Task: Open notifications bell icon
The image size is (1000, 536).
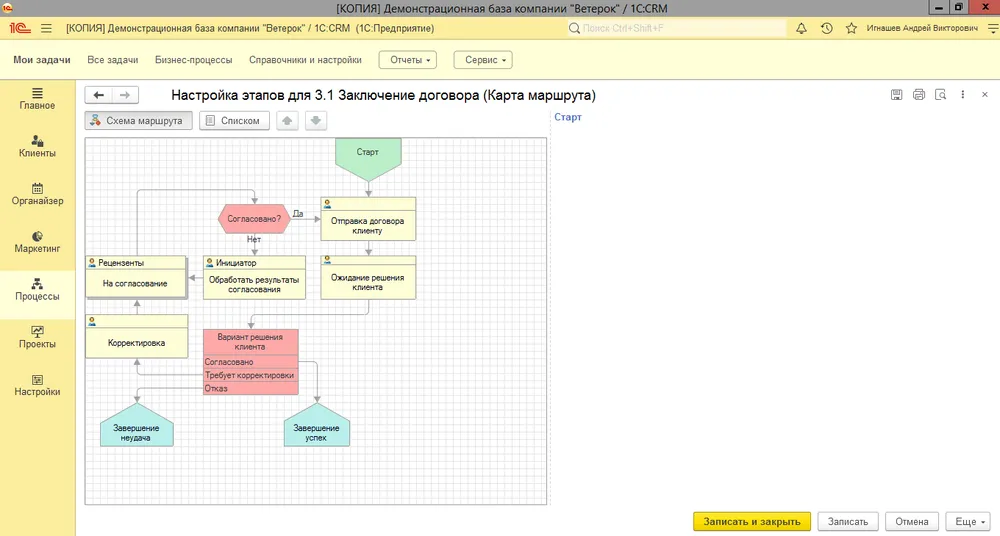Action: coord(801,28)
